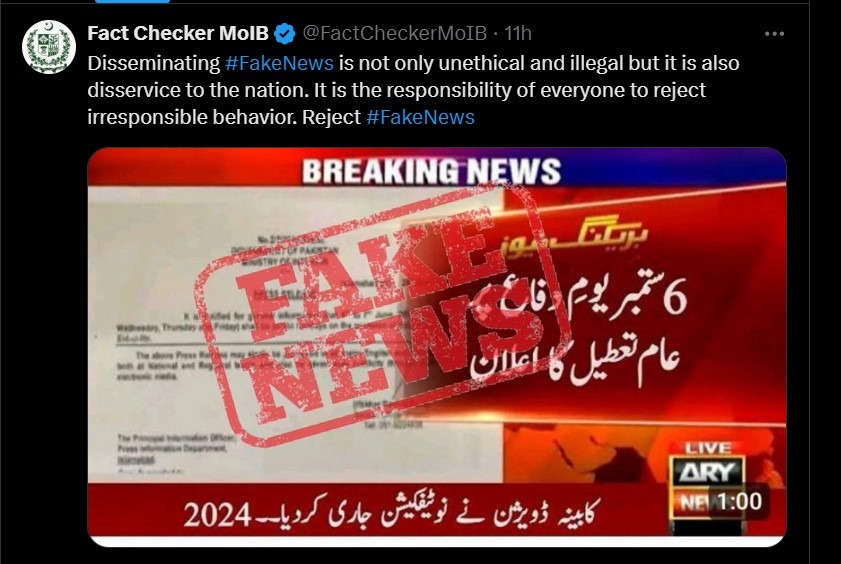The image size is (841, 564).
Task: Click the Urdu headline with the number 6
Action: [x=579, y=332]
